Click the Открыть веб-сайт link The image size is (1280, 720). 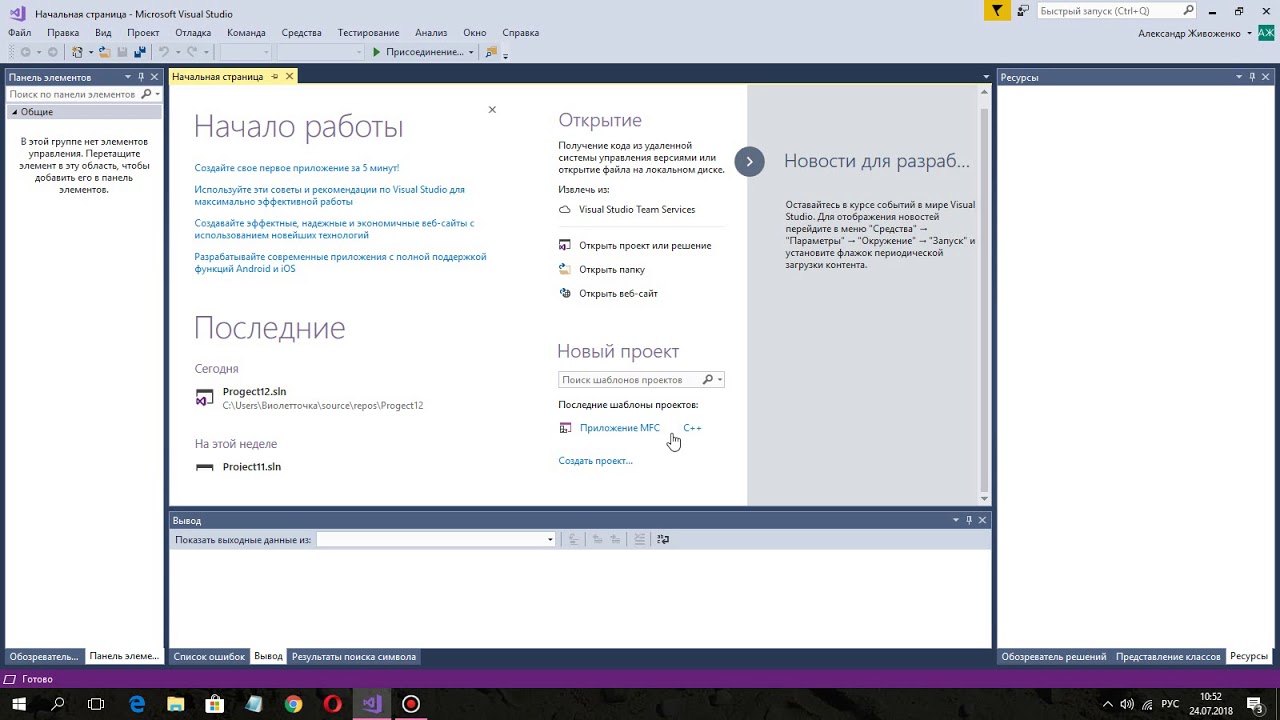618,294
